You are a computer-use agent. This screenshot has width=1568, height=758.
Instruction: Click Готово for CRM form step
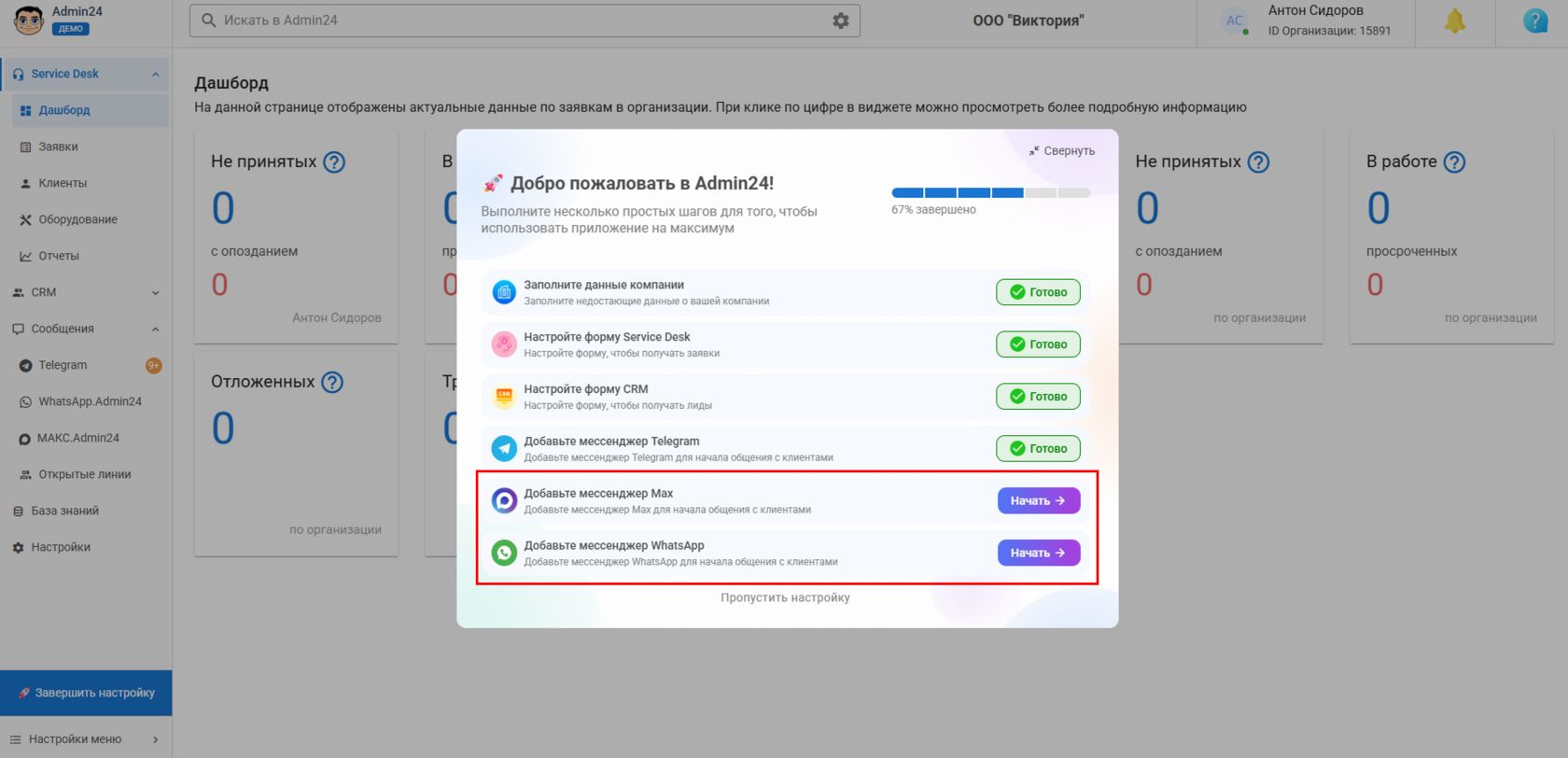[1038, 397]
